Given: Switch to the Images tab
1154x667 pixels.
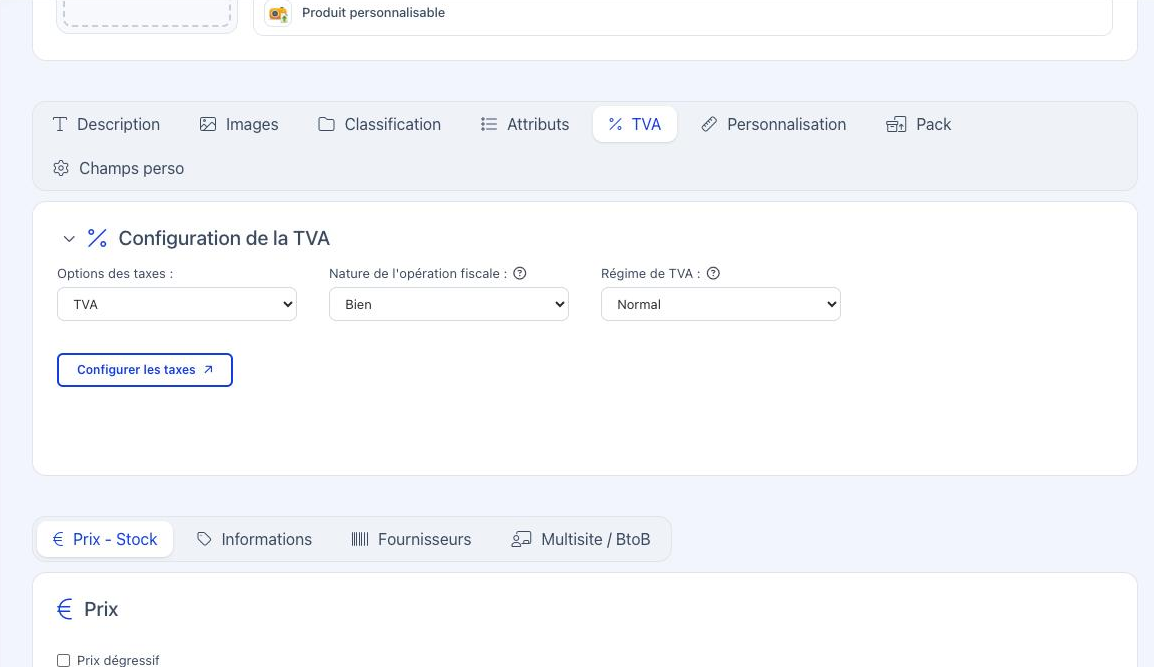Looking at the screenshot, I should pyautogui.click(x=239, y=124).
